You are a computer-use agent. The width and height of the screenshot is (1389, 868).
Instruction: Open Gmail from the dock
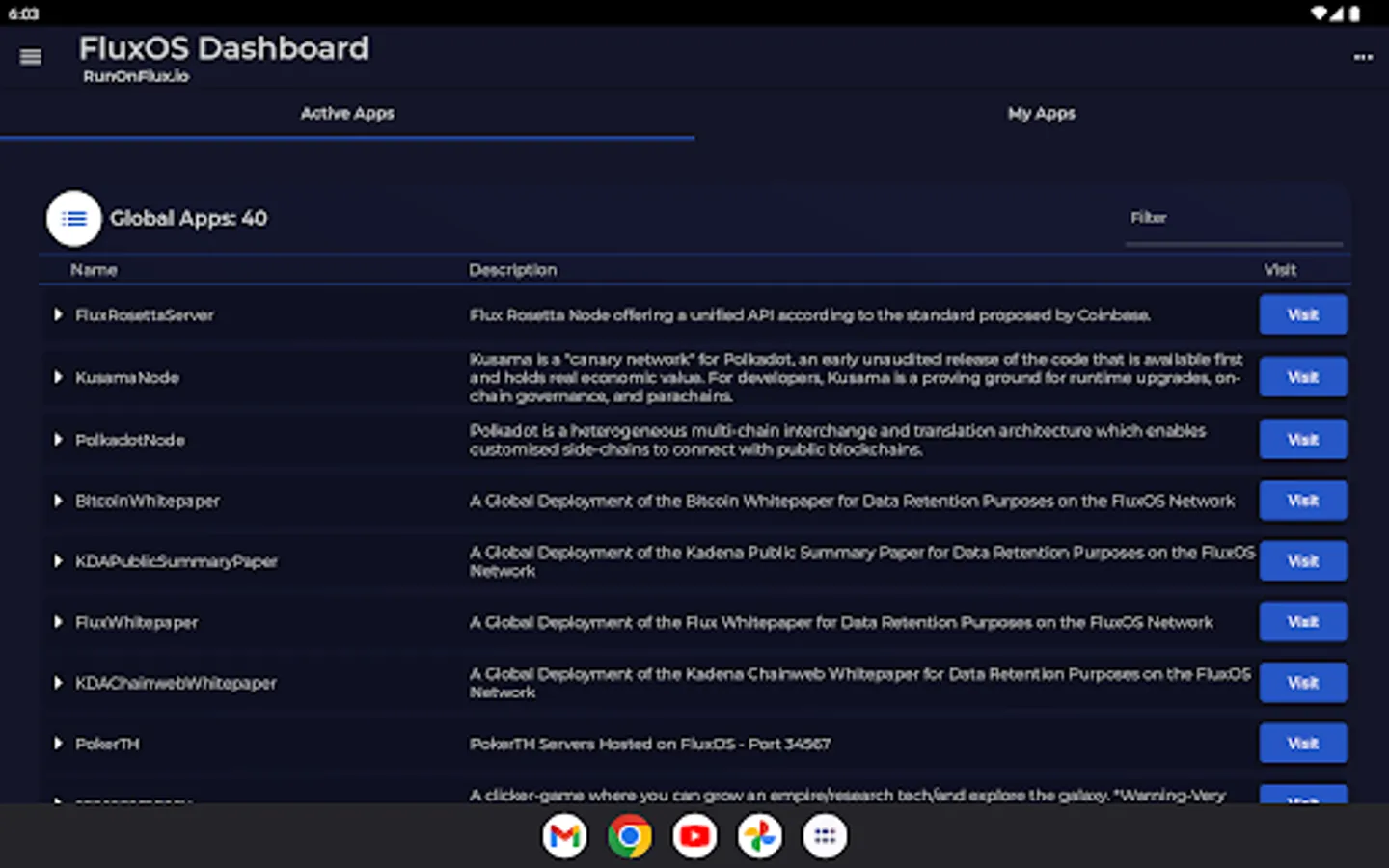(565, 836)
